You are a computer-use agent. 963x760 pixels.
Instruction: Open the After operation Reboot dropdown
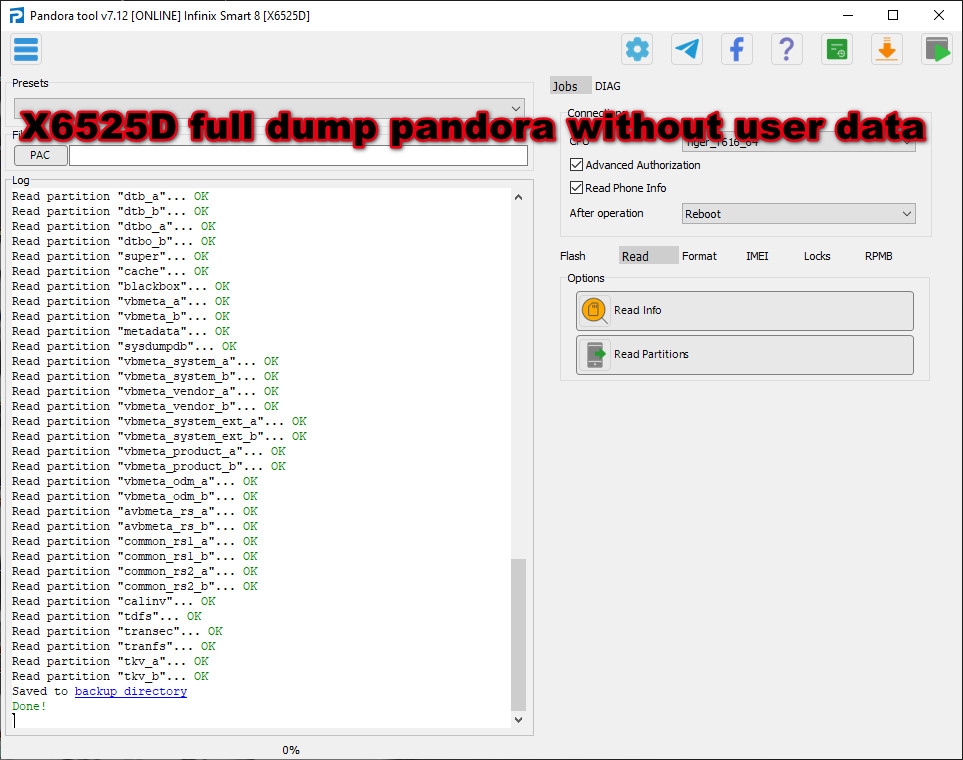(x=906, y=214)
